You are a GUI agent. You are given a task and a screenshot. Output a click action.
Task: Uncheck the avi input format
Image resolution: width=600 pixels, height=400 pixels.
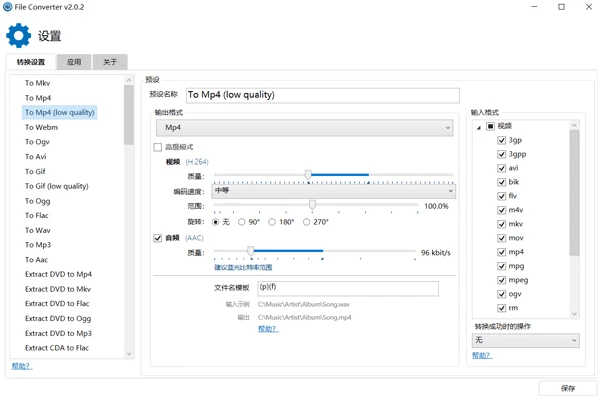click(502, 168)
